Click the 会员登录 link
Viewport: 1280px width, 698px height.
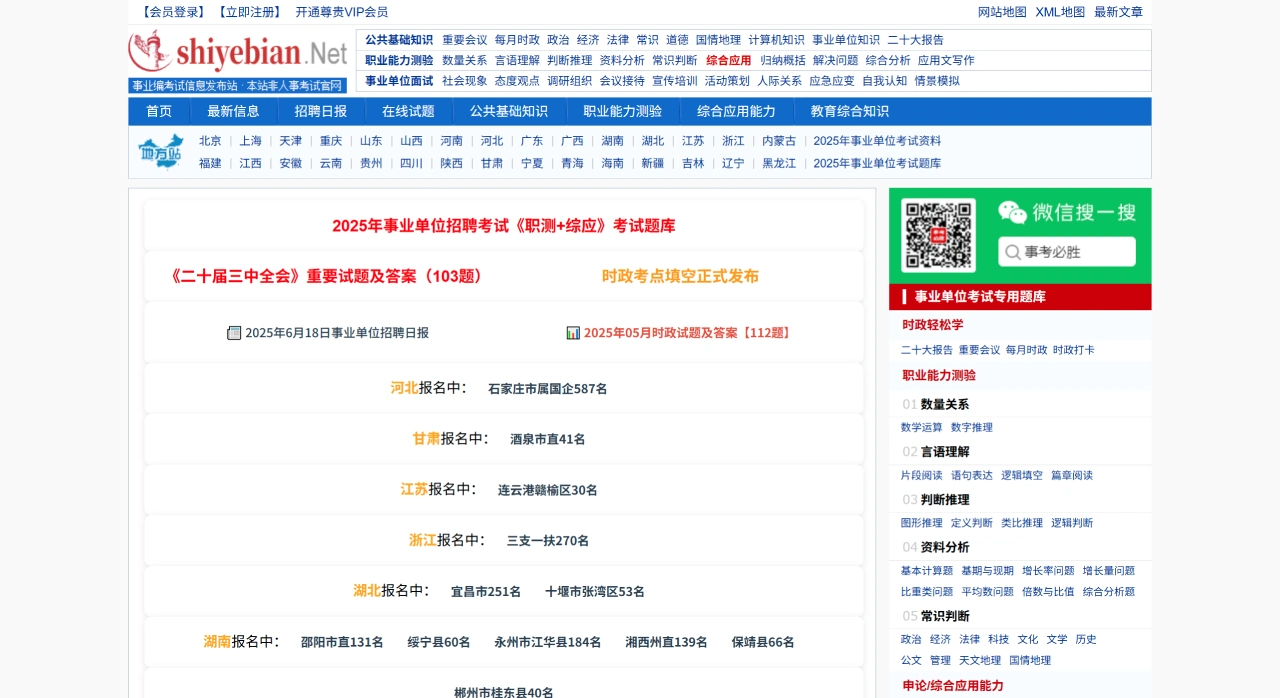pos(173,12)
